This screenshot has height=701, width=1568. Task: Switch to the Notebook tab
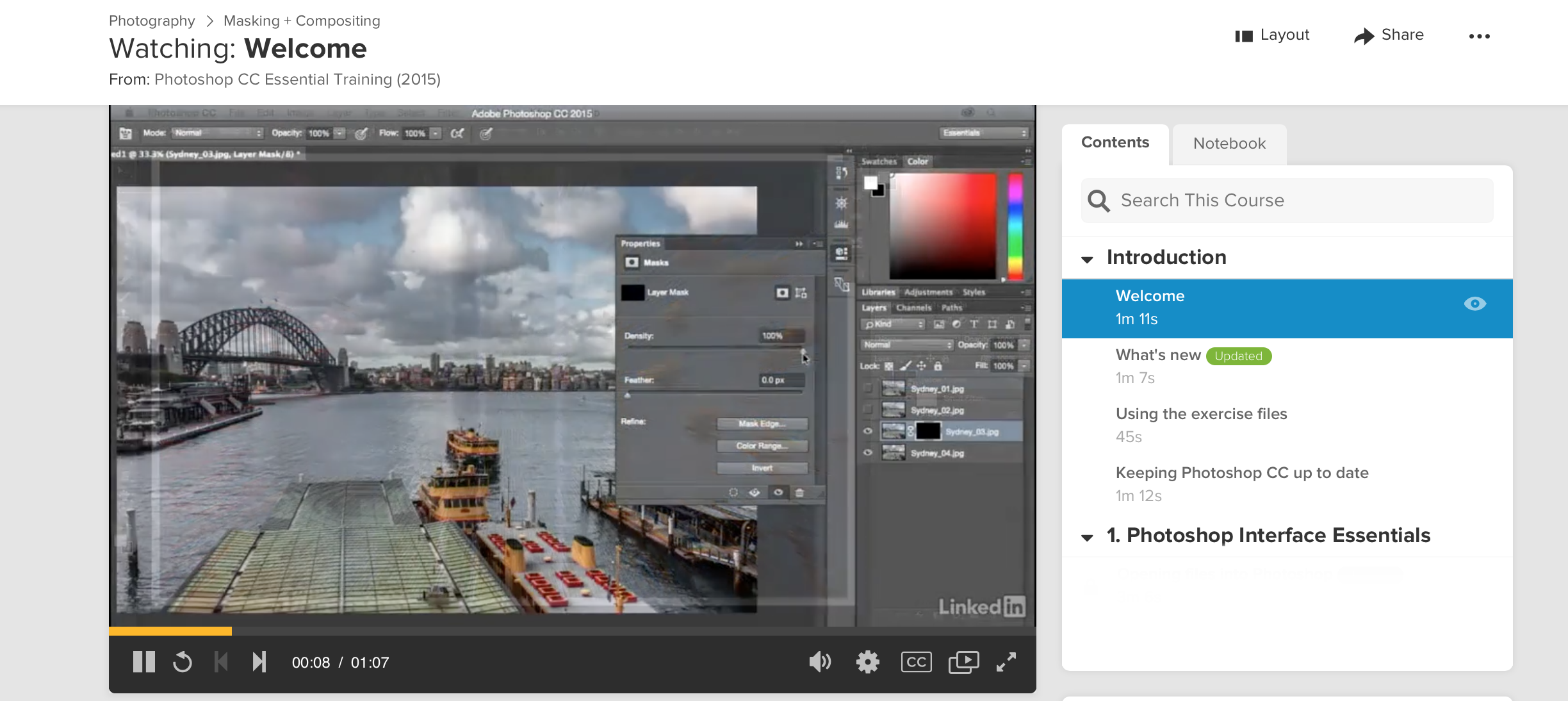[x=1229, y=144]
